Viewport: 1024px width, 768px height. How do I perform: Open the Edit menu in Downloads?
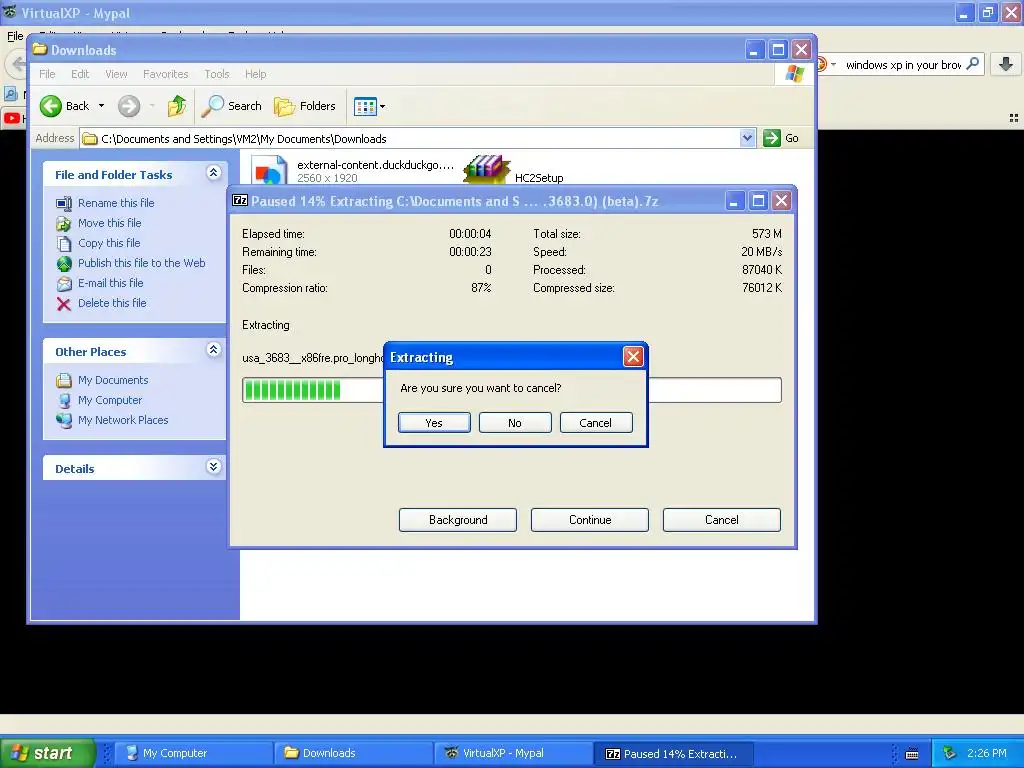[80, 74]
